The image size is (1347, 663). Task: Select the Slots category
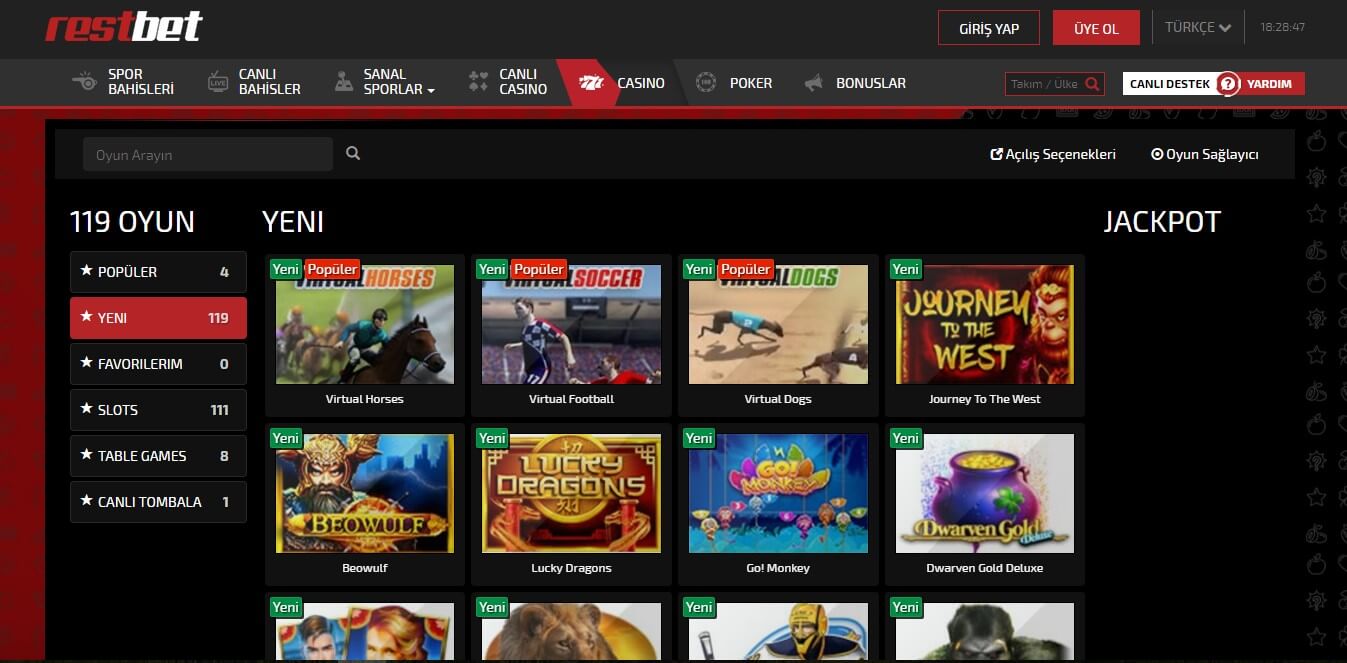[158, 410]
